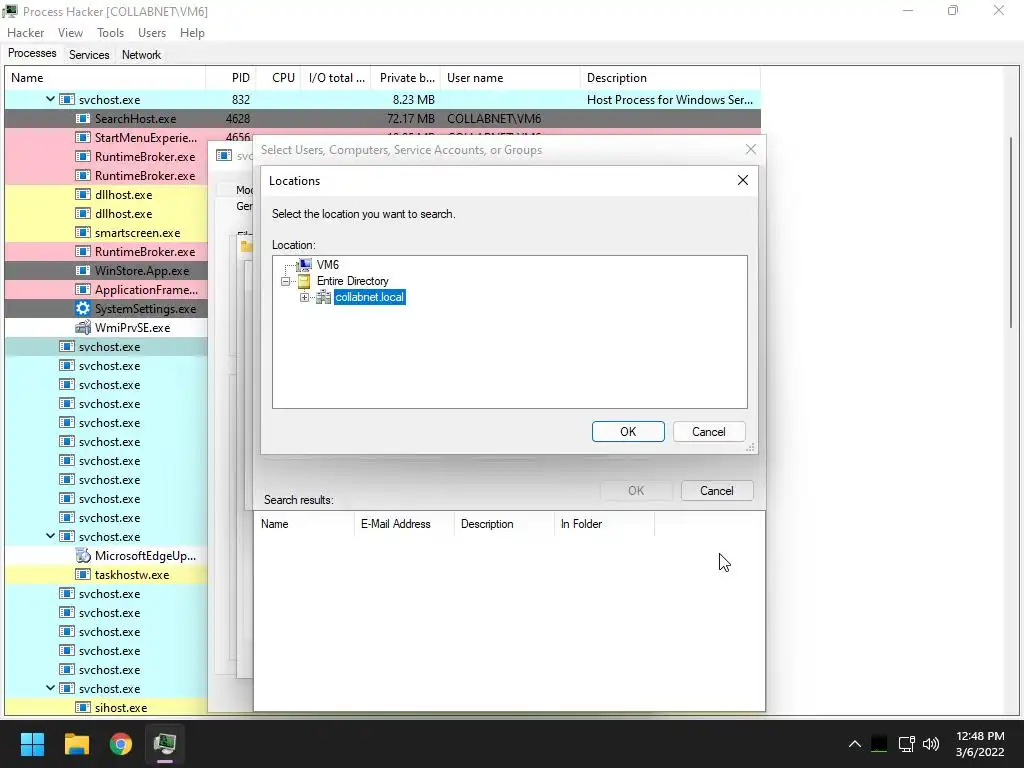
Task: Click the In Folder search results column
Action: pyautogui.click(x=603, y=524)
